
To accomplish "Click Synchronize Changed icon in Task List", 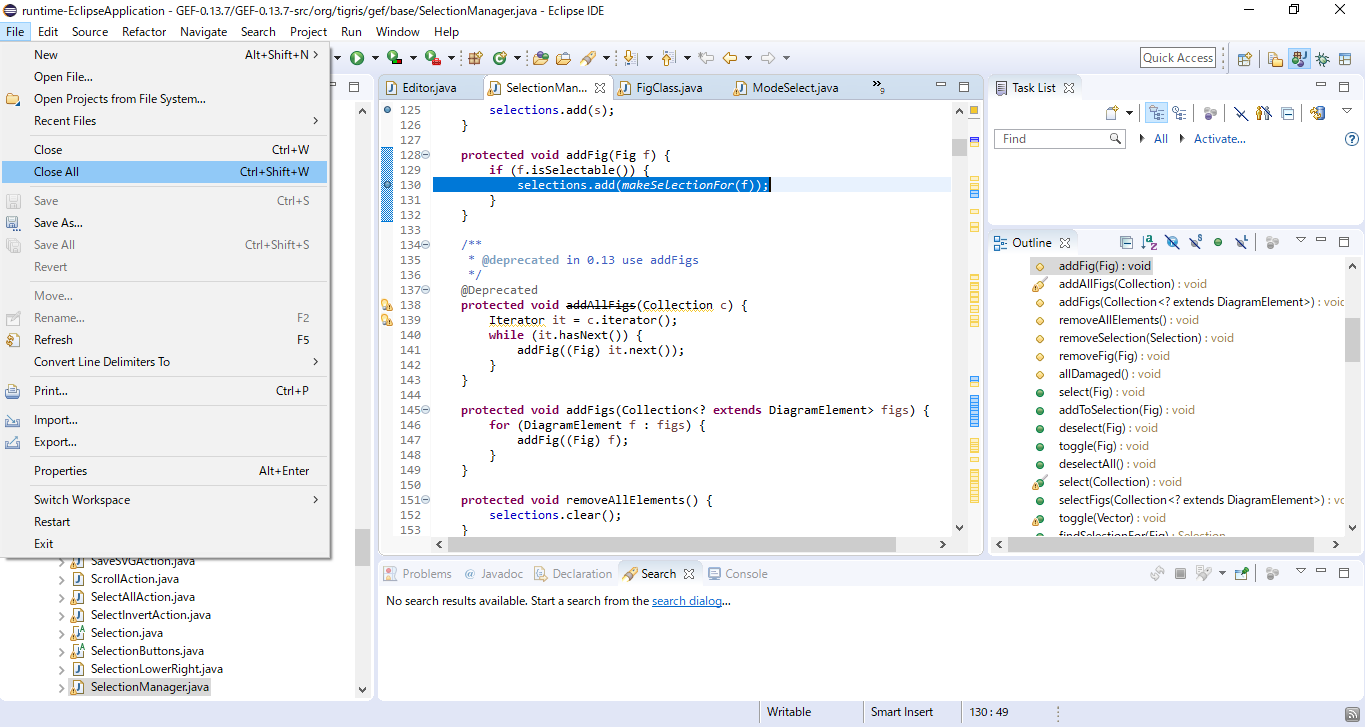I will [1317, 113].
